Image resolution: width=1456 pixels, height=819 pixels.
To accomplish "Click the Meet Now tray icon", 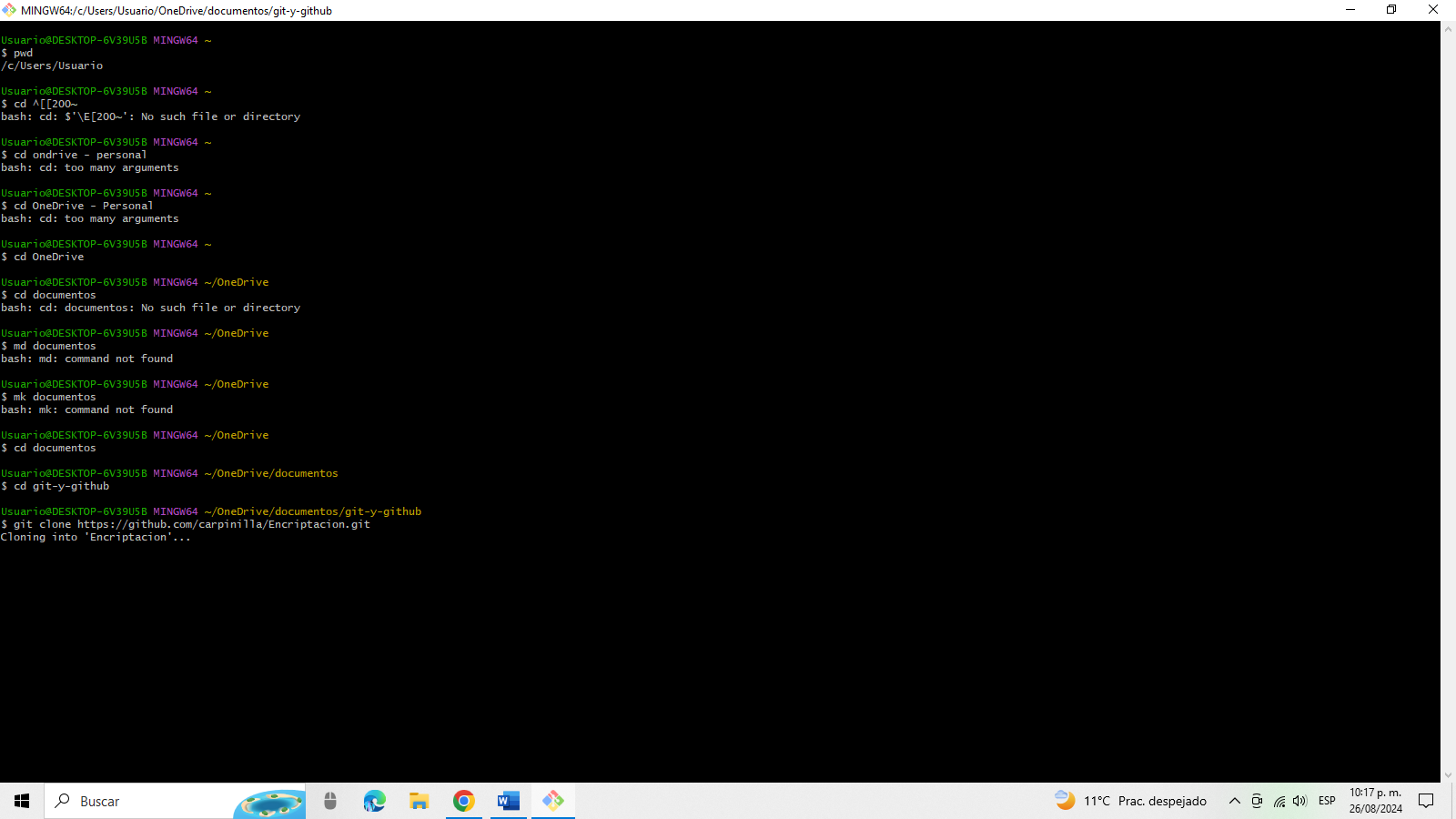I will pyautogui.click(x=1257, y=801).
